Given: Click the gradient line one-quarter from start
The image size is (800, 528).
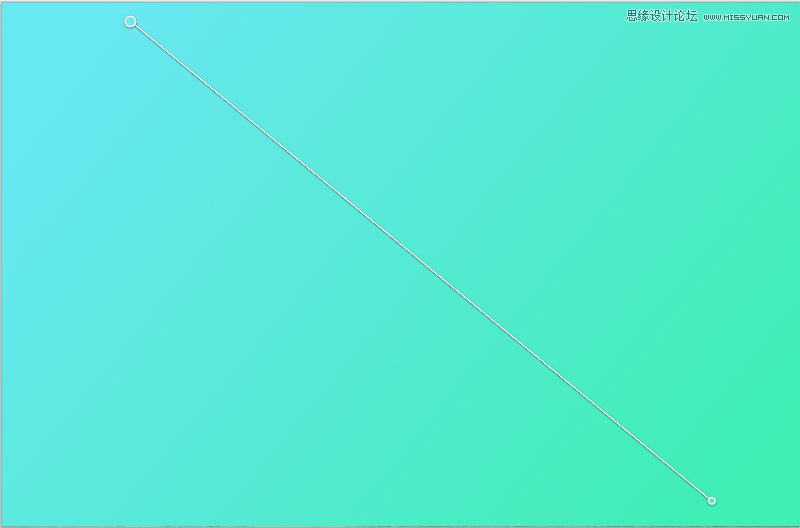Looking at the screenshot, I should [276, 141].
